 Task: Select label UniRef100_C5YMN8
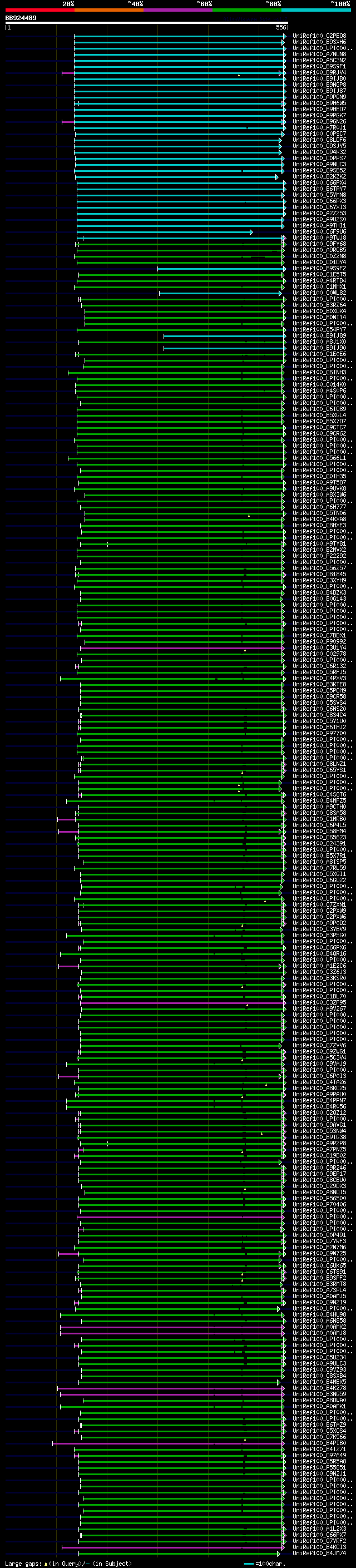coord(319,195)
